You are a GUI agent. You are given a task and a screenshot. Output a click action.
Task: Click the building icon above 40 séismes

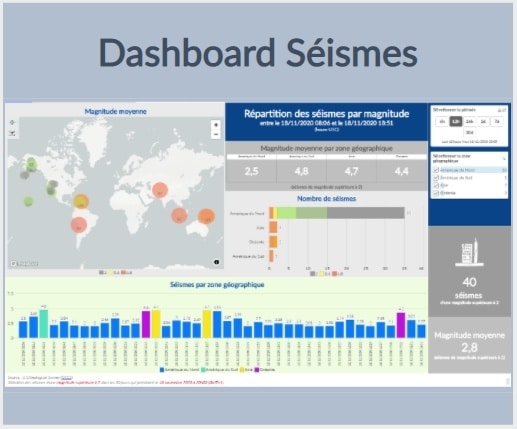tap(469, 252)
